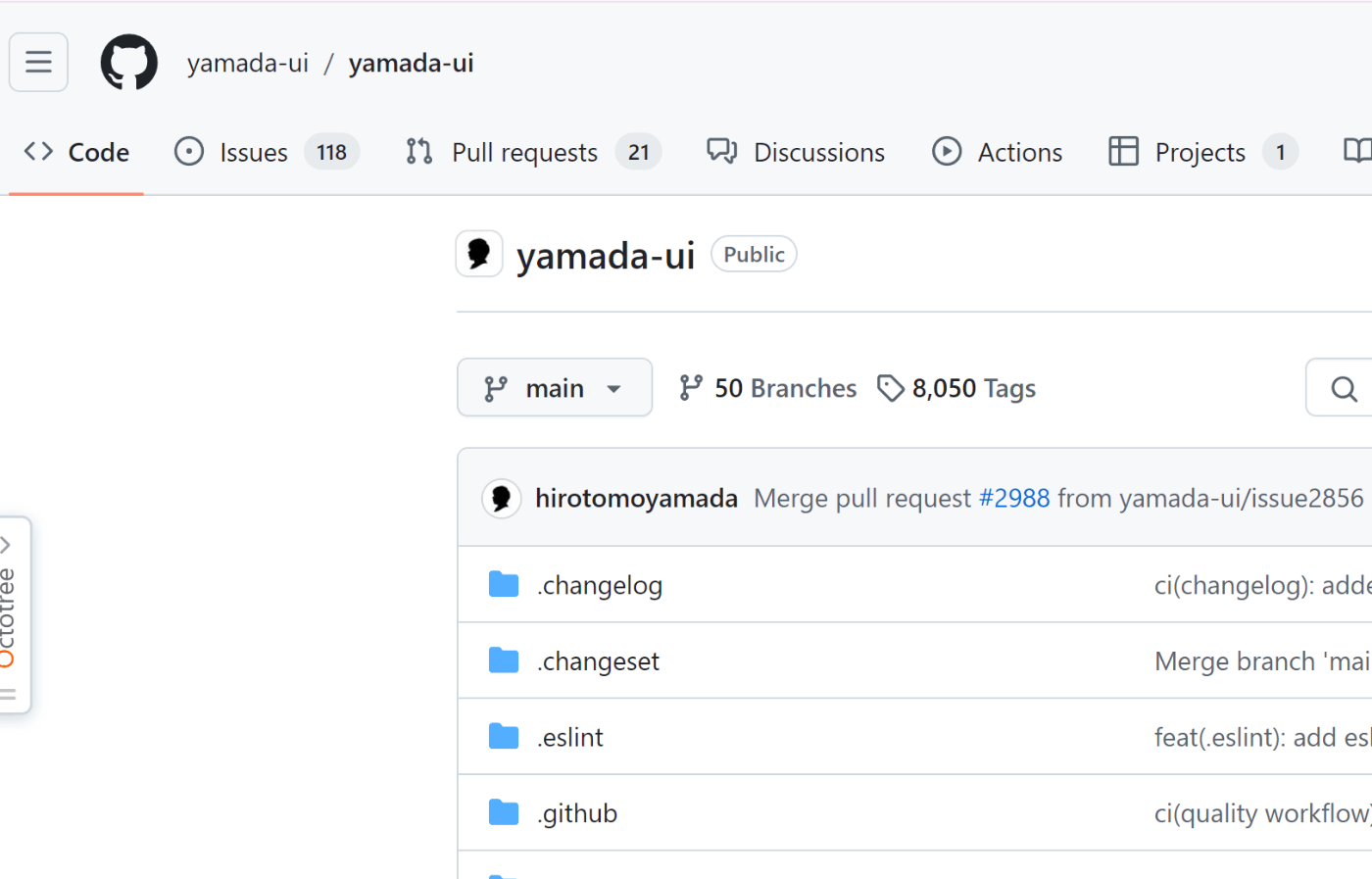Open hirotomoyamada author link
Viewport: 1372px width, 879px height.
click(636, 498)
